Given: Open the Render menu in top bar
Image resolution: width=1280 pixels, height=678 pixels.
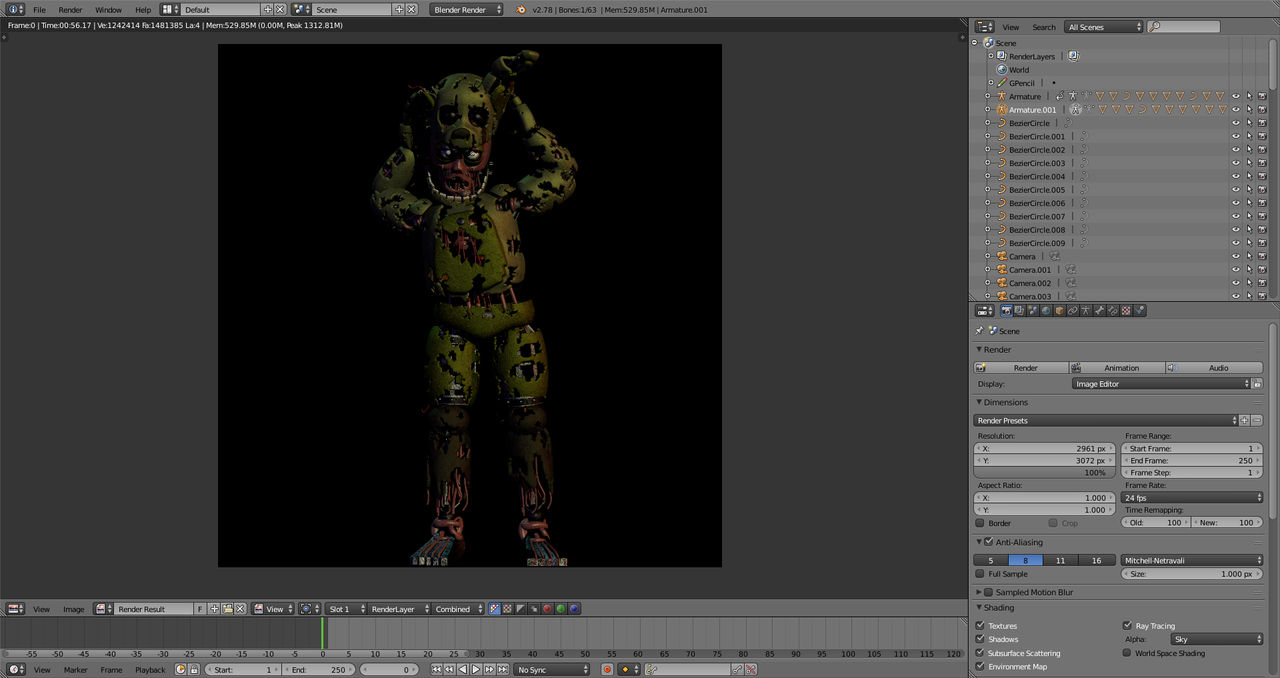Looking at the screenshot, I should point(70,9).
